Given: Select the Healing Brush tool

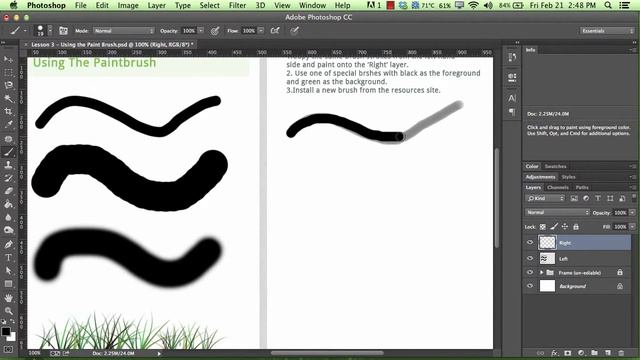Looking at the screenshot, I should click(x=8, y=139).
